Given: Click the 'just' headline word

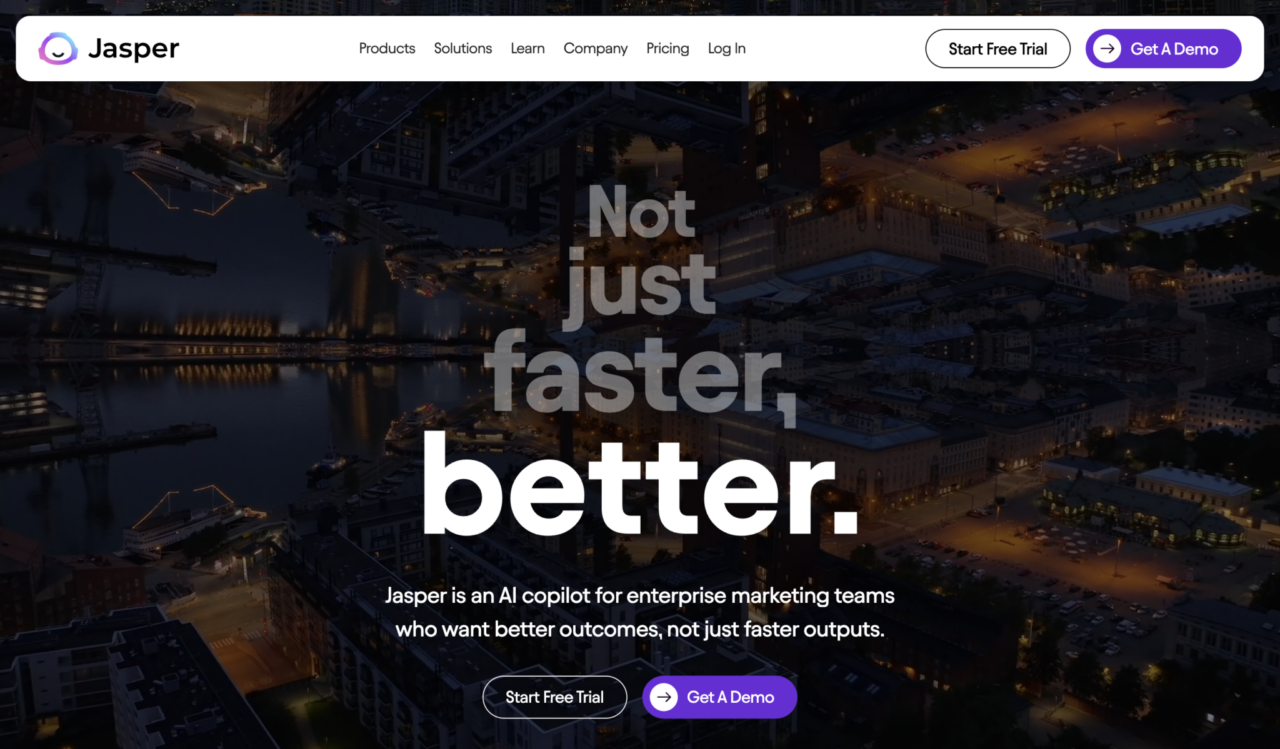Looking at the screenshot, I should 640,288.
